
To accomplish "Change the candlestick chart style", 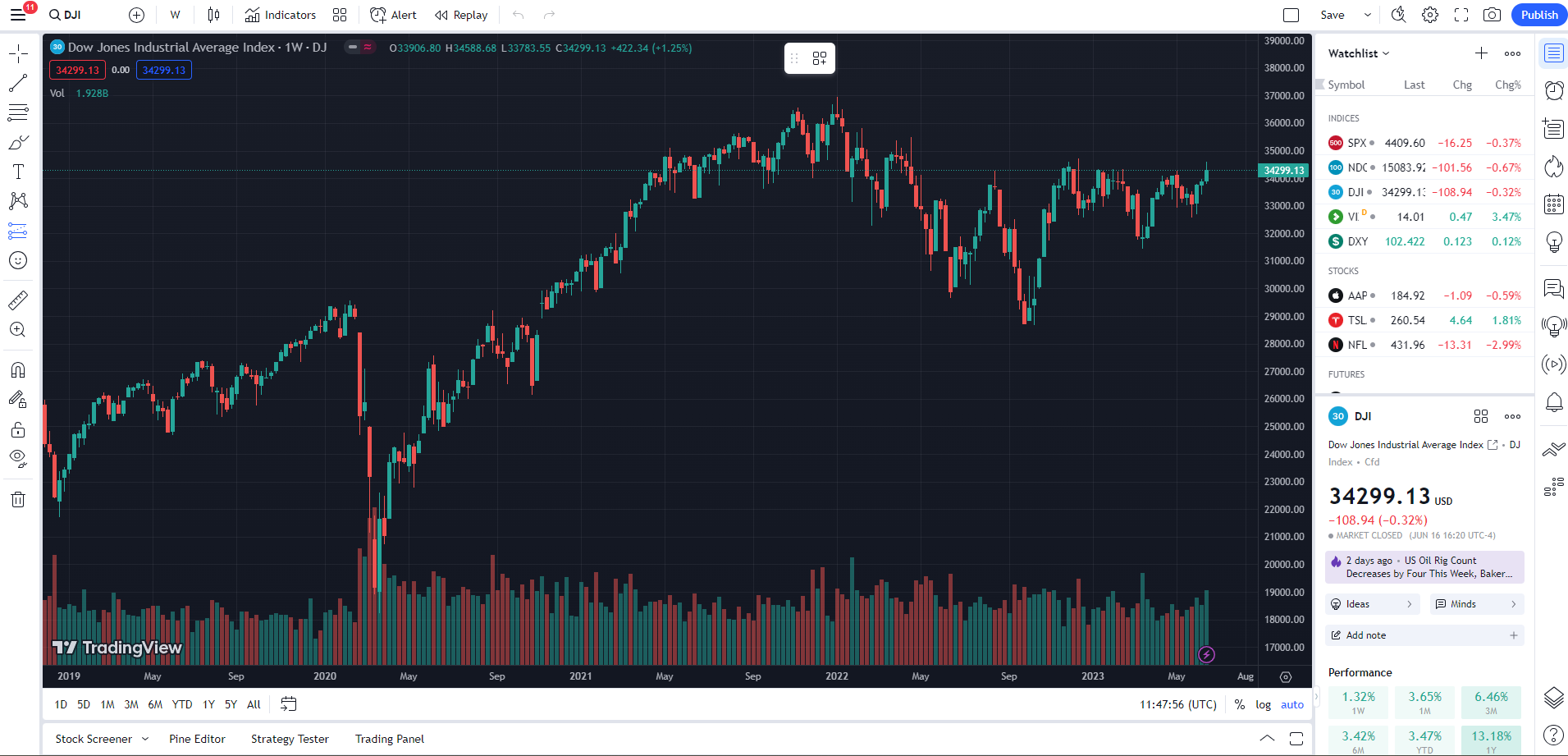I will click(x=213, y=15).
